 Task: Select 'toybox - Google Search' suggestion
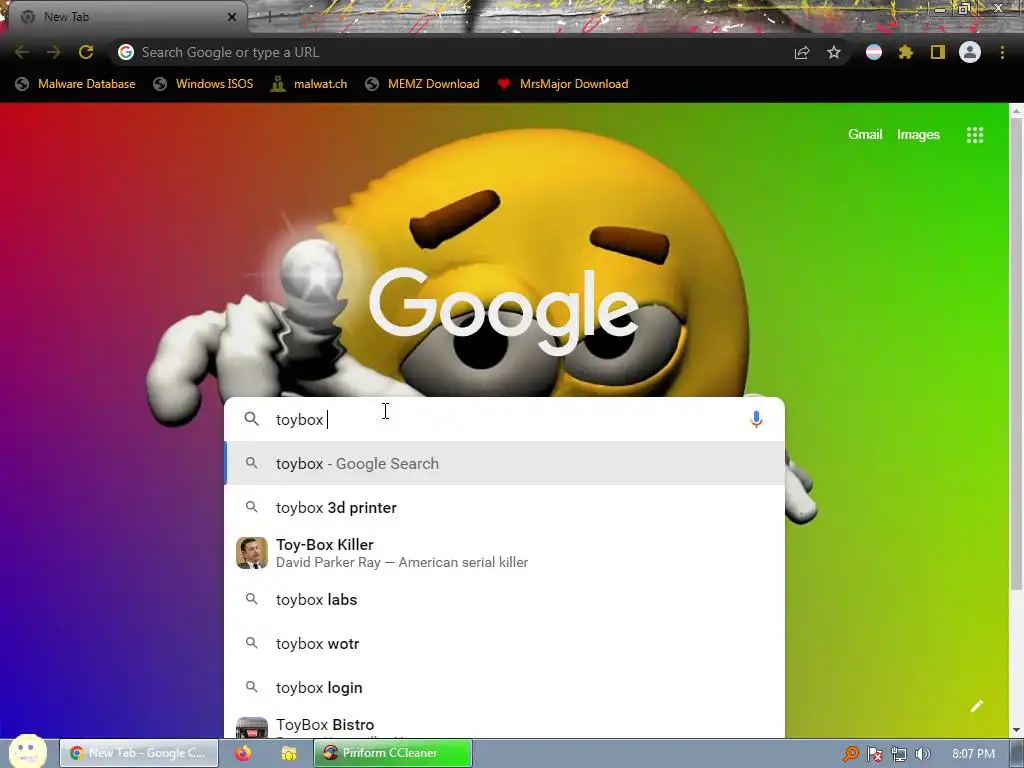(504, 464)
